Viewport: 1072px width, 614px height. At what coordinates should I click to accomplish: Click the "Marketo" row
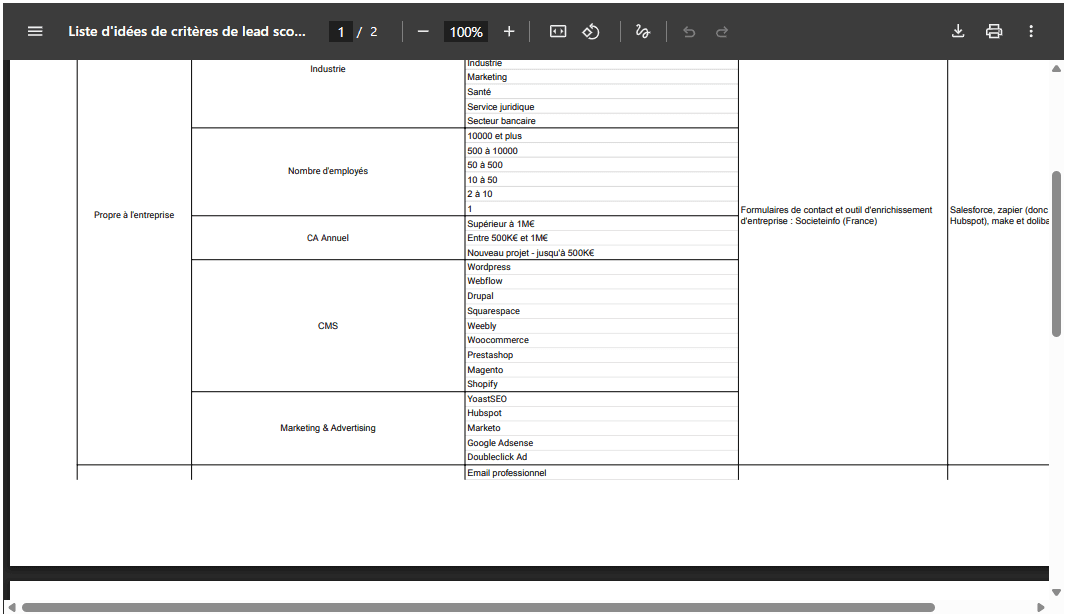601,428
